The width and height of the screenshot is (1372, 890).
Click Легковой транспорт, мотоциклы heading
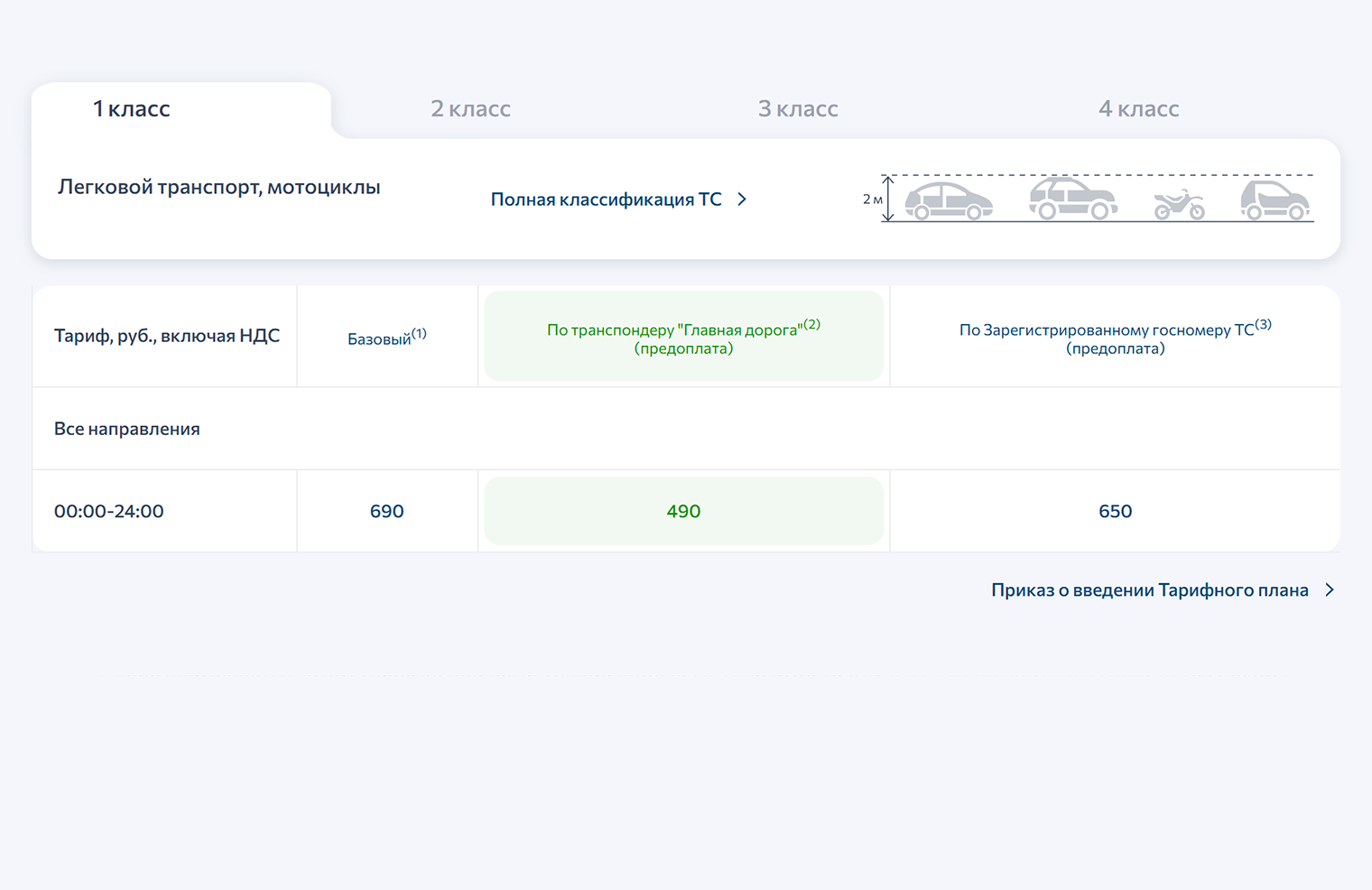219,188
